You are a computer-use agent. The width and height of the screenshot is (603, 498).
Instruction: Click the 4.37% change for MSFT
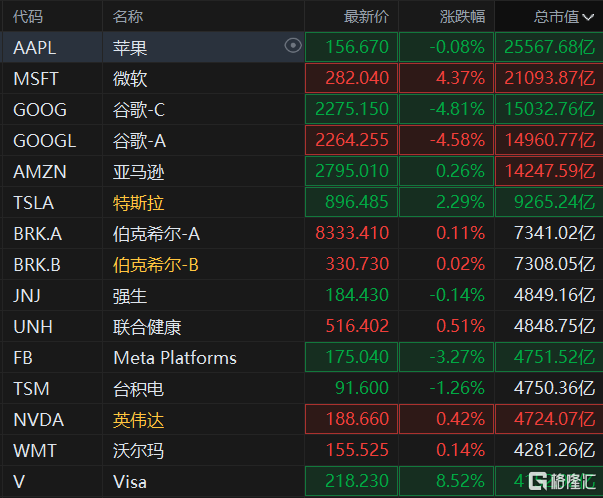[461, 78]
